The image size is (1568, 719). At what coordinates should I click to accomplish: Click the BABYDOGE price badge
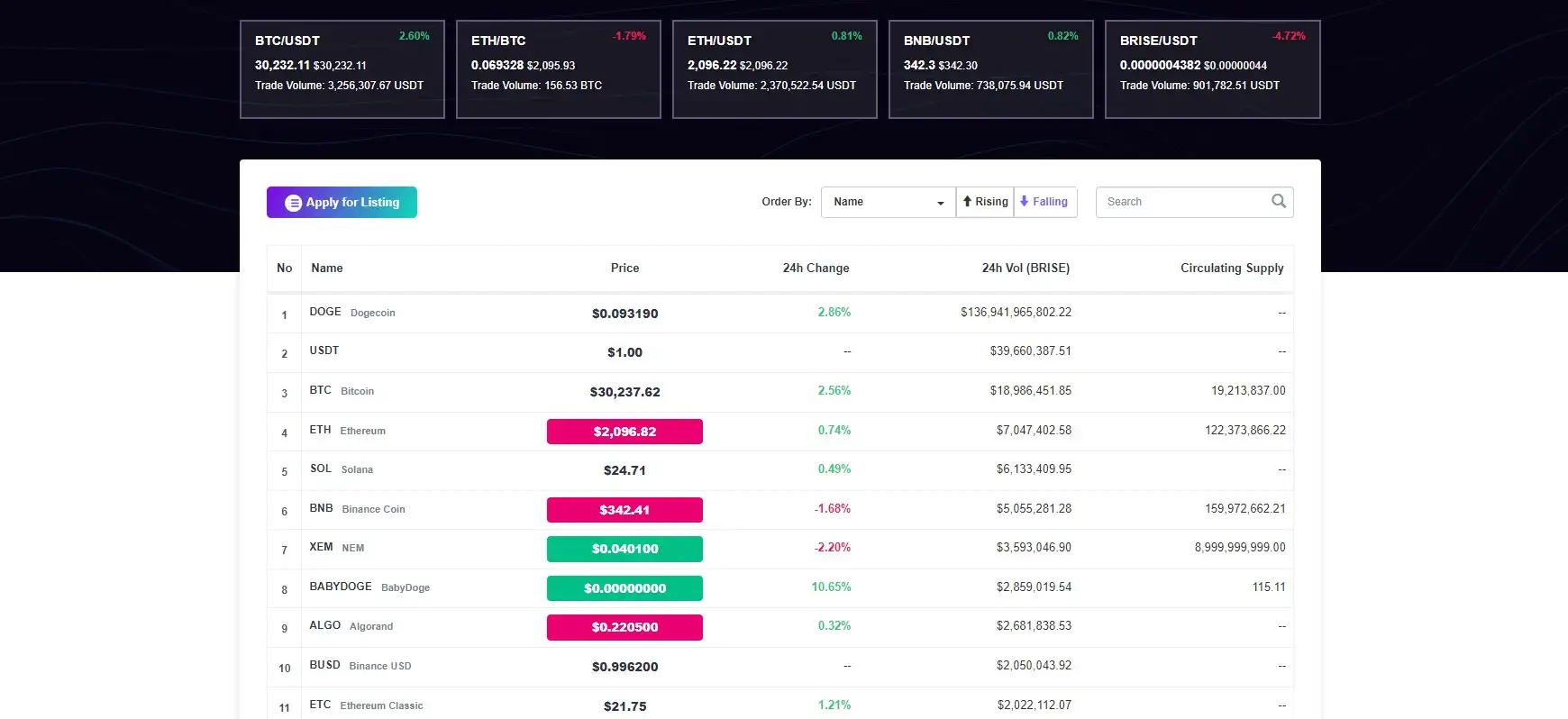pyautogui.click(x=624, y=588)
